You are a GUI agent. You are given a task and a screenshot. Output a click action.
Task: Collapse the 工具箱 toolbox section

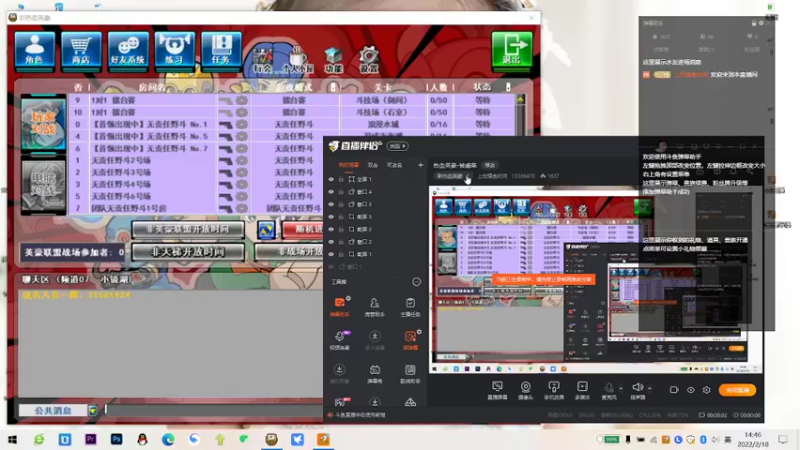[x=416, y=282]
